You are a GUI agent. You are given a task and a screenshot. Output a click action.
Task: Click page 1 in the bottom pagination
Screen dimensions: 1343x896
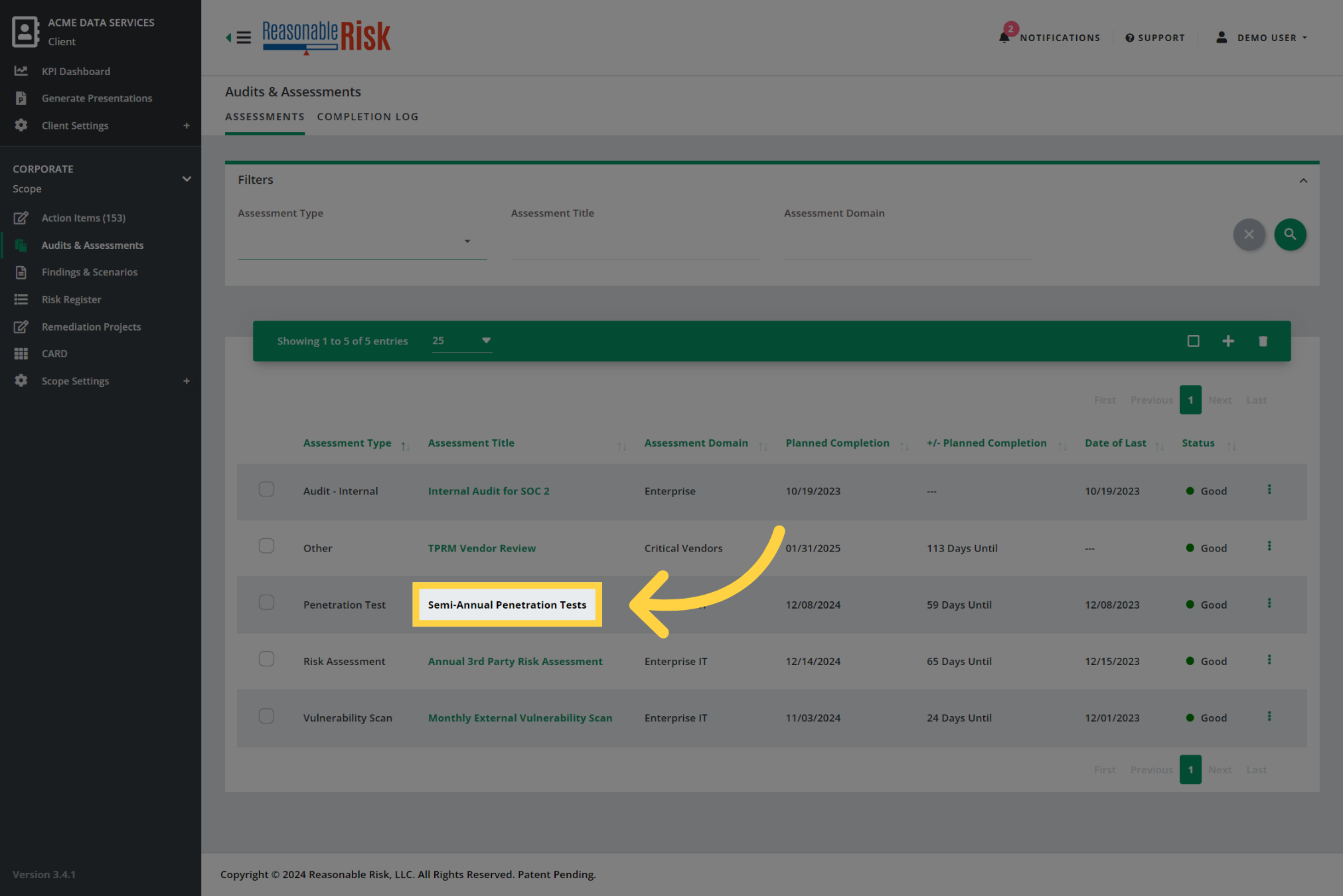(x=1190, y=769)
